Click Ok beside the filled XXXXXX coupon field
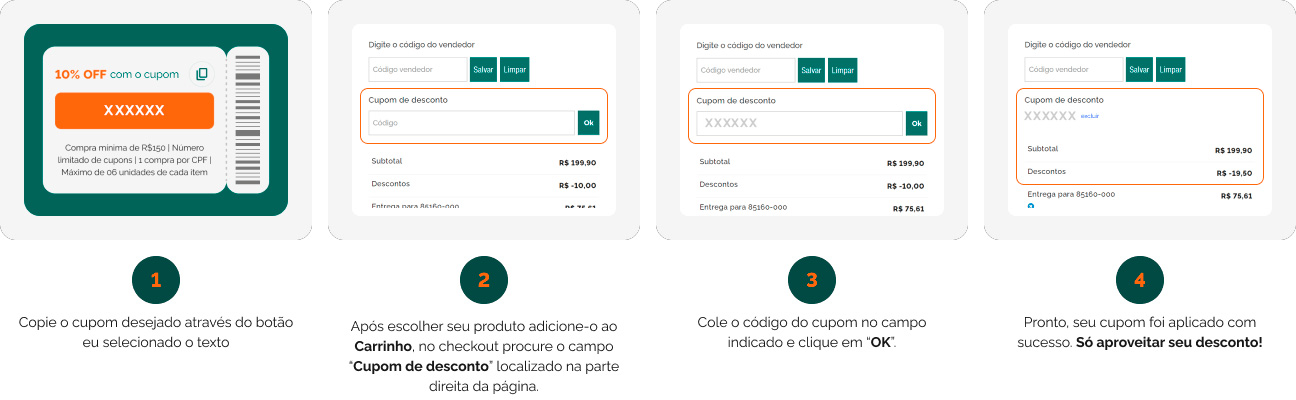This screenshot has width=1296, height=400. (917, 123)
